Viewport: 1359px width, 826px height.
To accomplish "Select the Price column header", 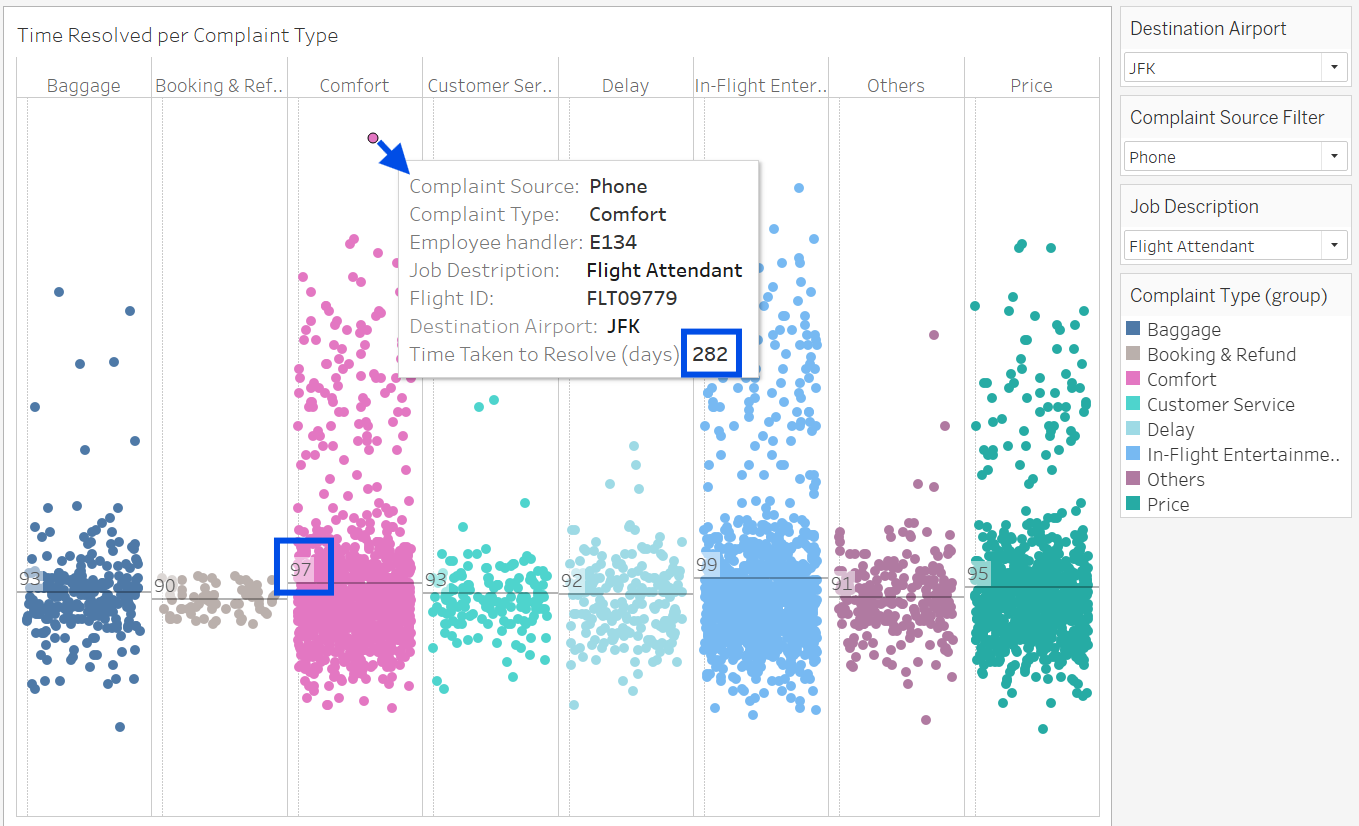I will pos(1031,86).
